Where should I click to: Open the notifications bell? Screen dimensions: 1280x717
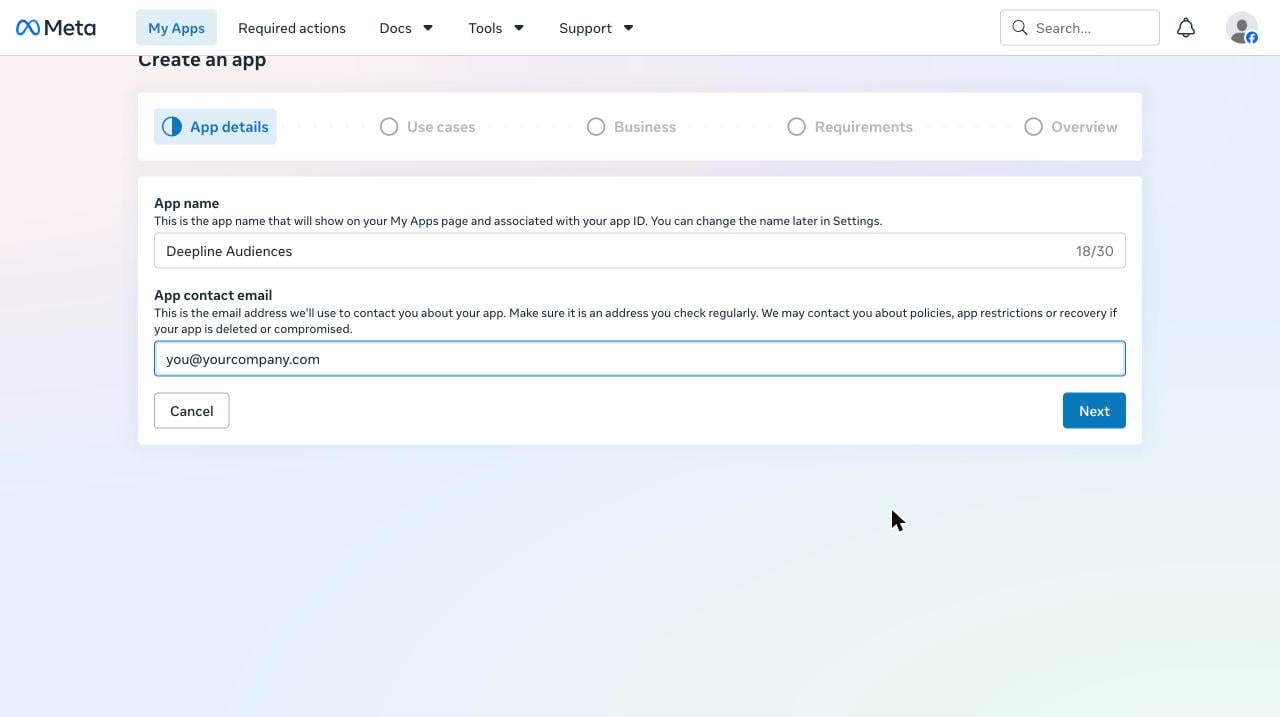(1186, 28)
